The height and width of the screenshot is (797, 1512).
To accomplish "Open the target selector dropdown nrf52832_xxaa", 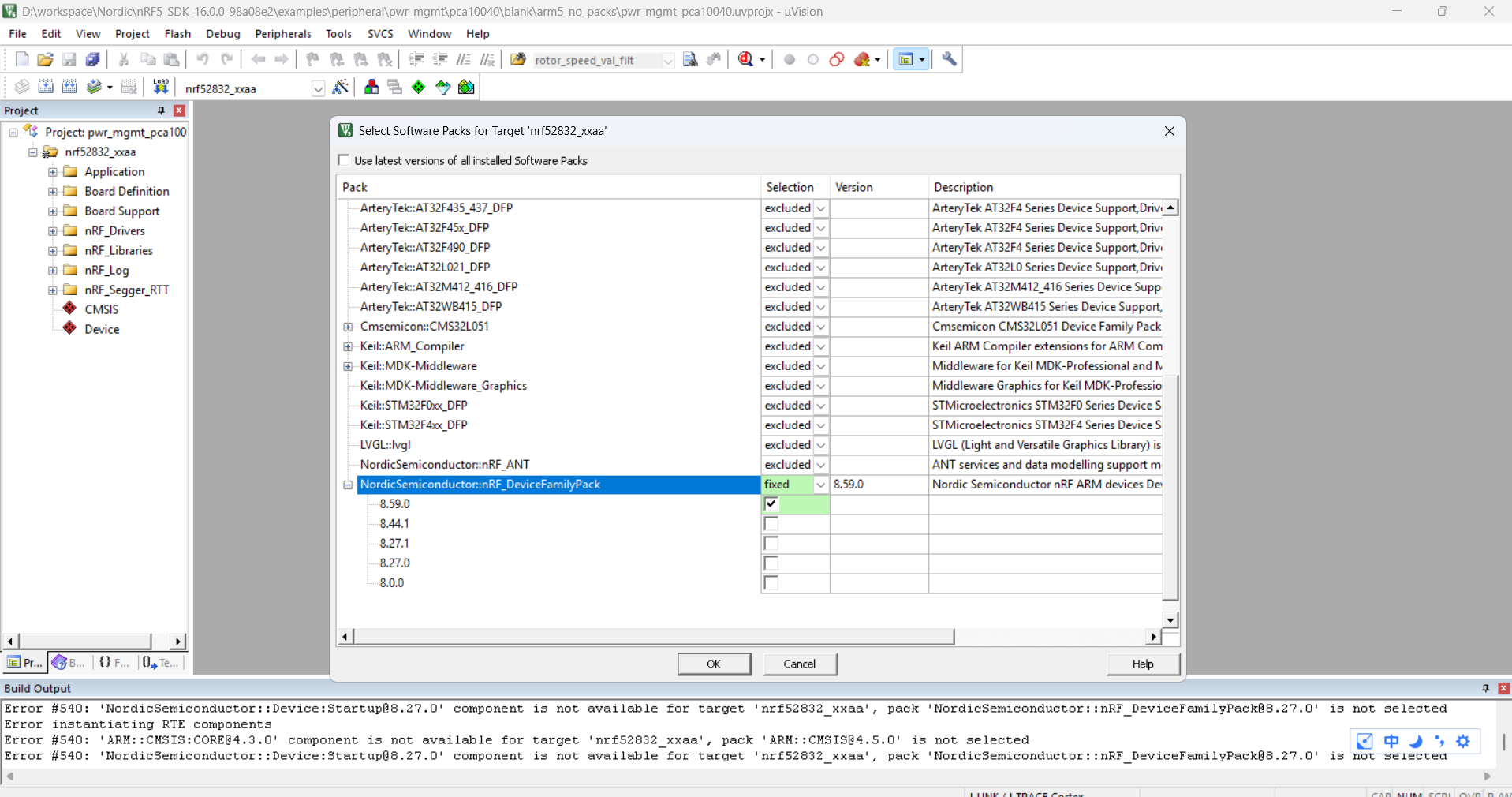I will [317, 88].
